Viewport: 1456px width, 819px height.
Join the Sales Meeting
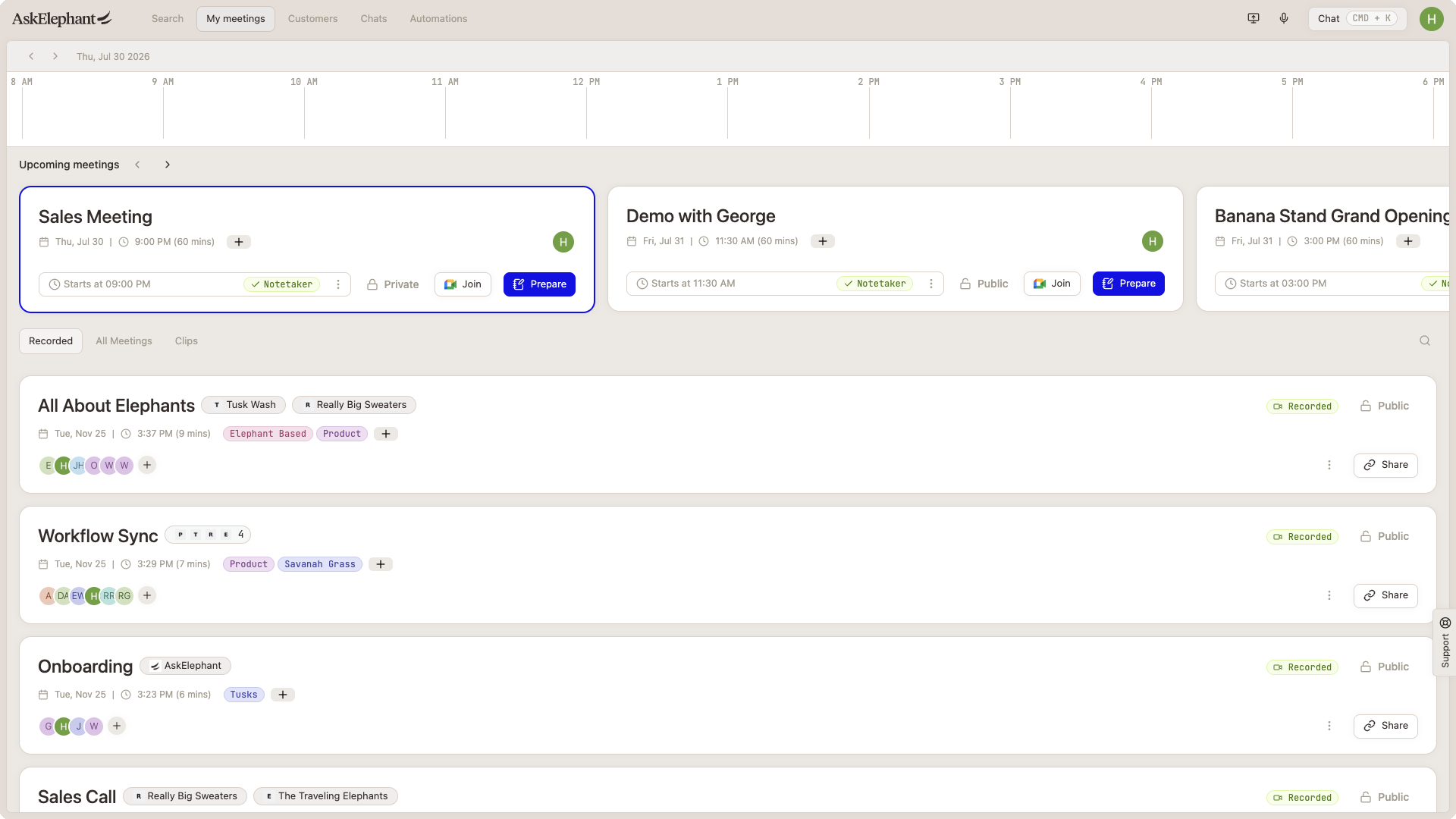[x=463, y=284]
